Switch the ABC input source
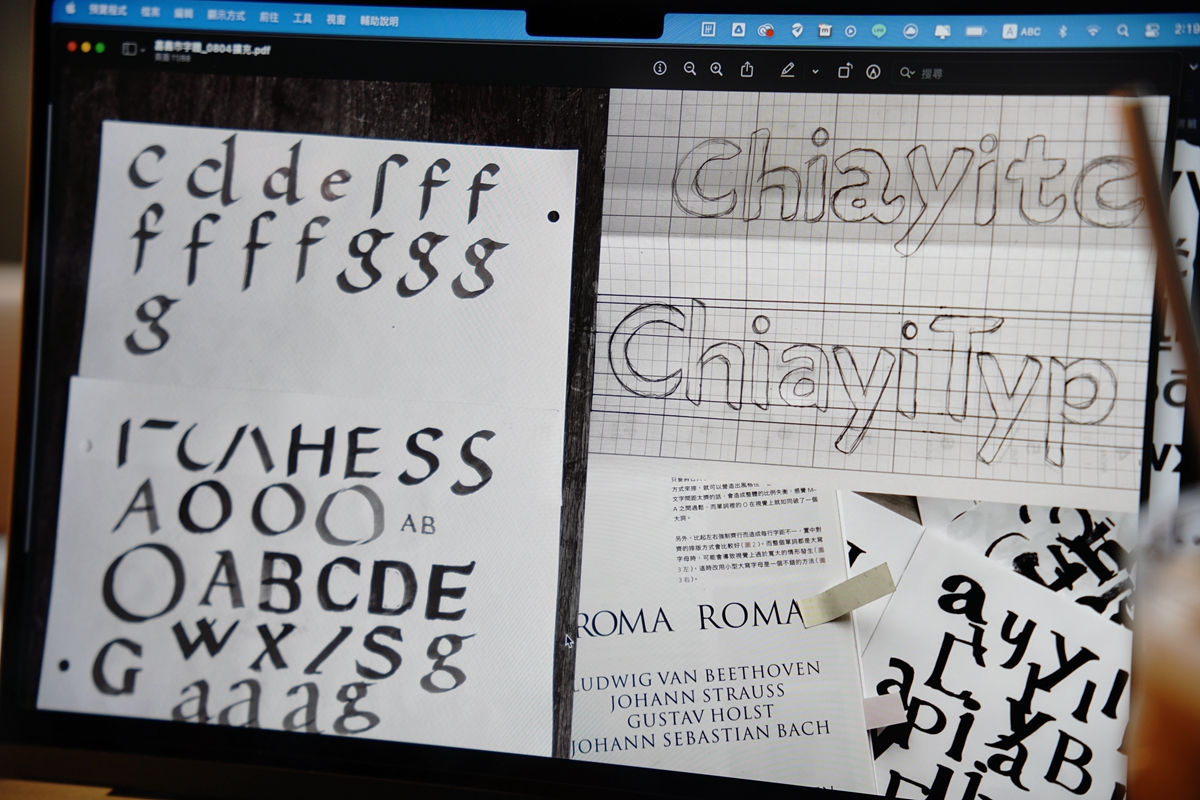The image size is (1200, 800). [1022, 32]
